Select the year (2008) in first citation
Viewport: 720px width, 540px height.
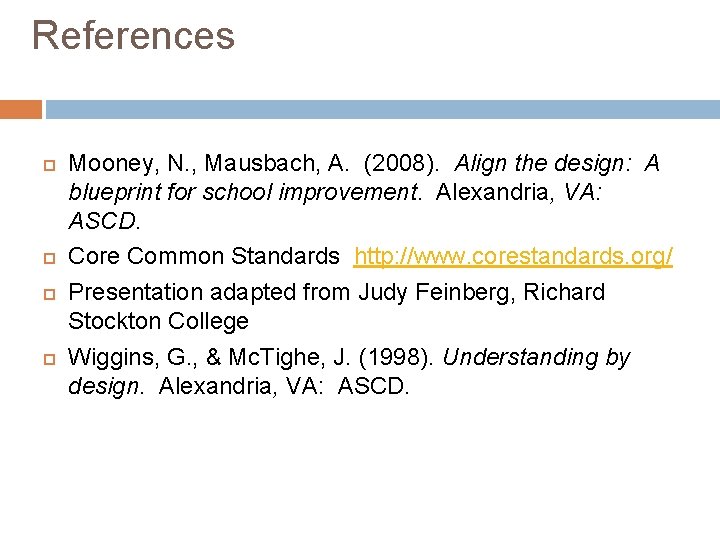click(399, 164)
